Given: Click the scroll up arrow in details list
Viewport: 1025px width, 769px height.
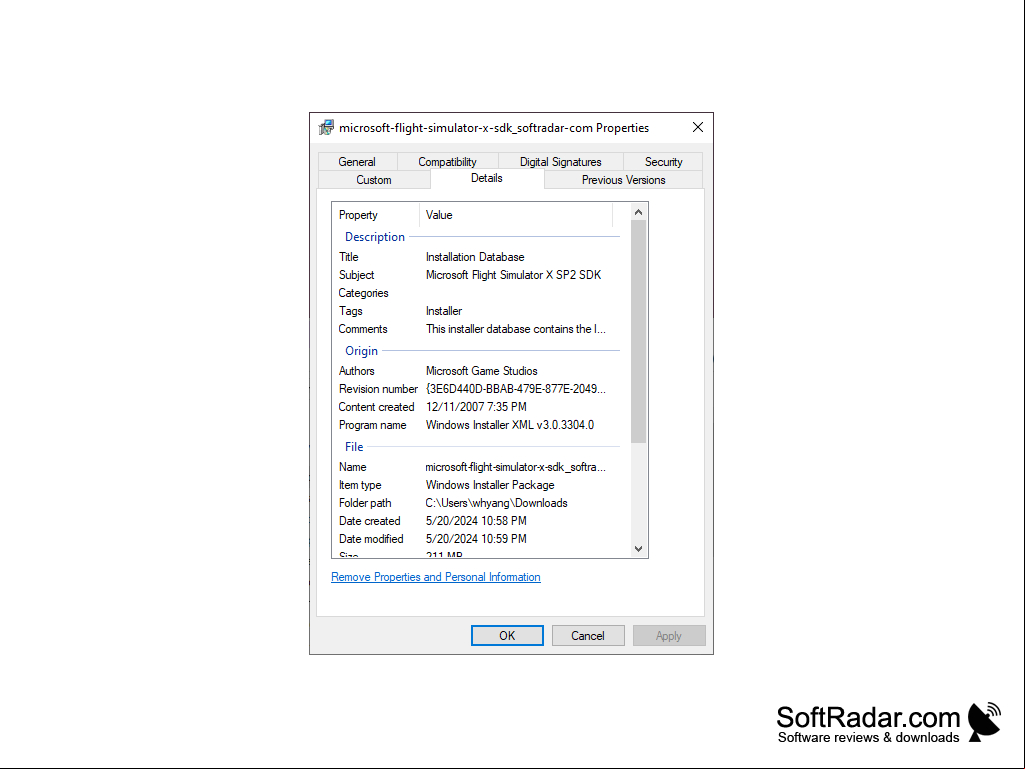Looking at the screenshot, I should point(639,213).
